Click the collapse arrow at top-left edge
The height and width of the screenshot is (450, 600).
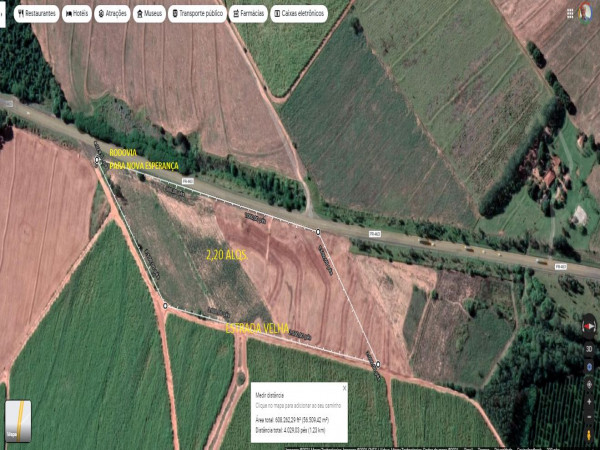[x=3, y=15]
